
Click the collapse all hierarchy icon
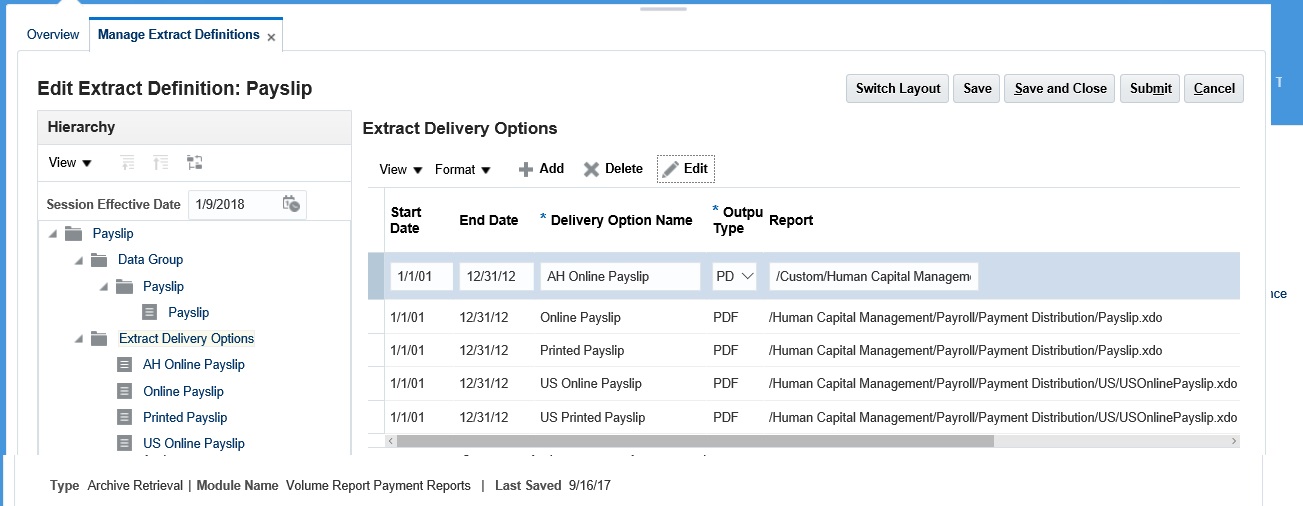[x=160, y=162]
